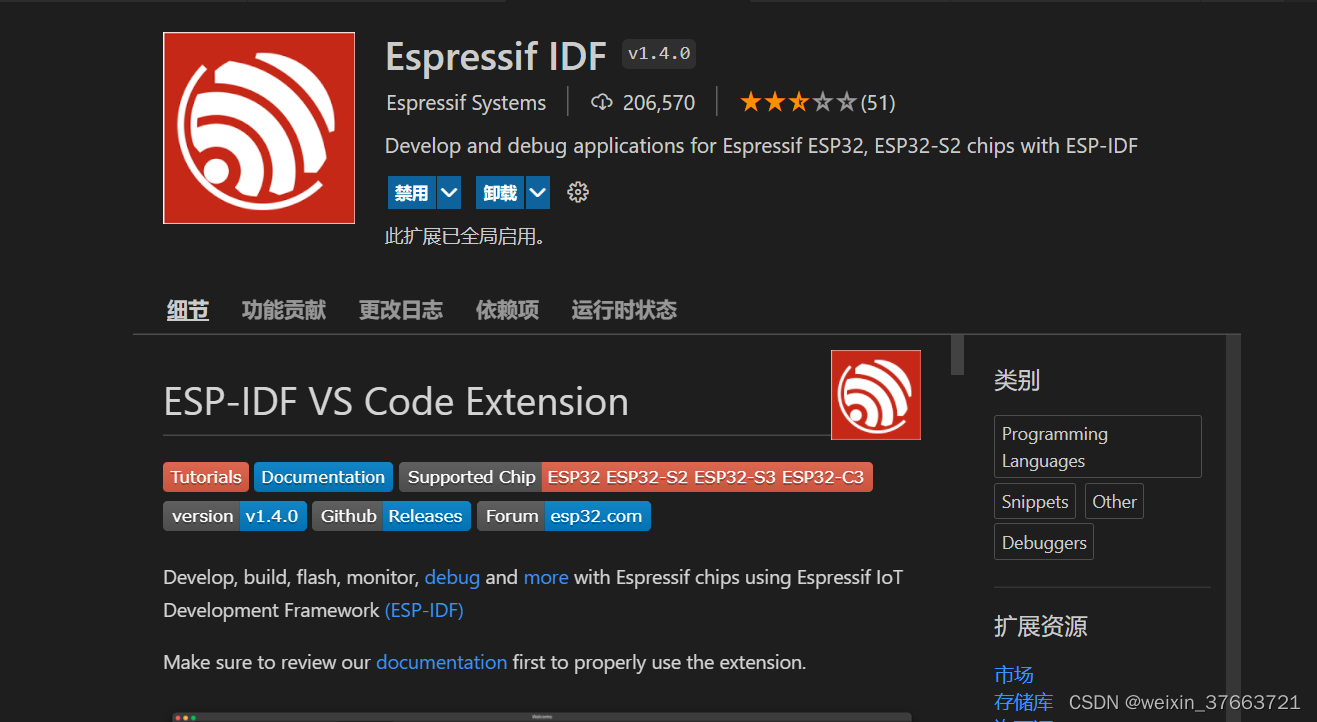Click the ESP-IDF VS Code Extension heading
The width and height of the screenshot is (1317, 722).
[396, 402]
